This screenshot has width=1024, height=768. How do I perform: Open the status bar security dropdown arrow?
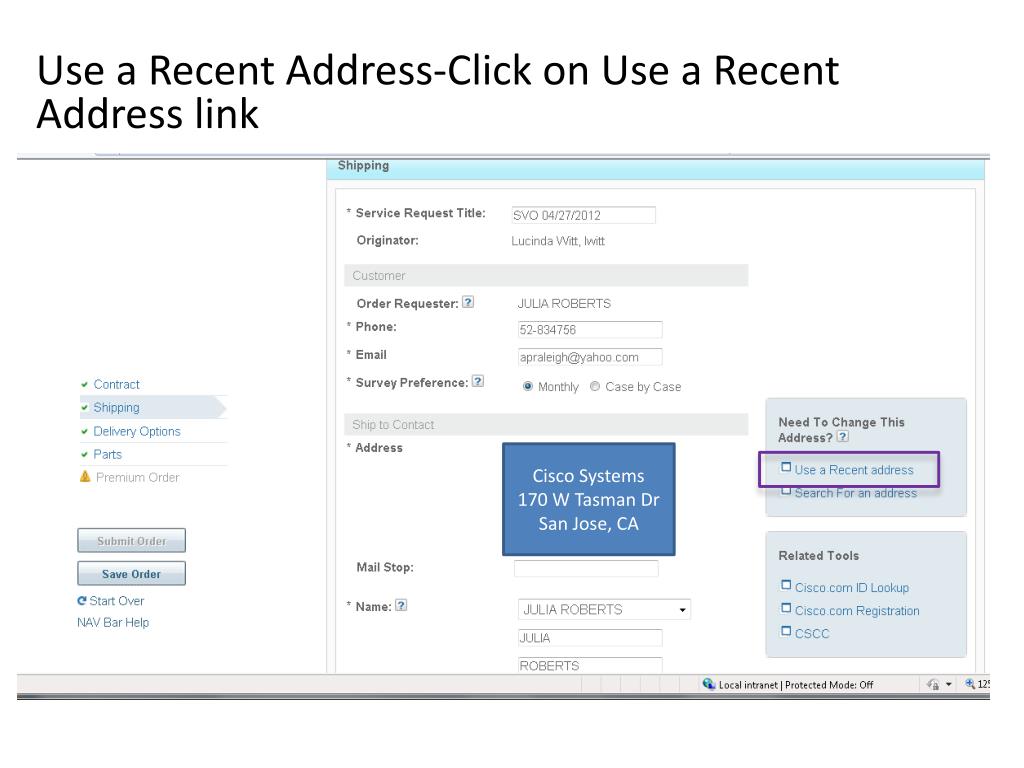(949, 684)
